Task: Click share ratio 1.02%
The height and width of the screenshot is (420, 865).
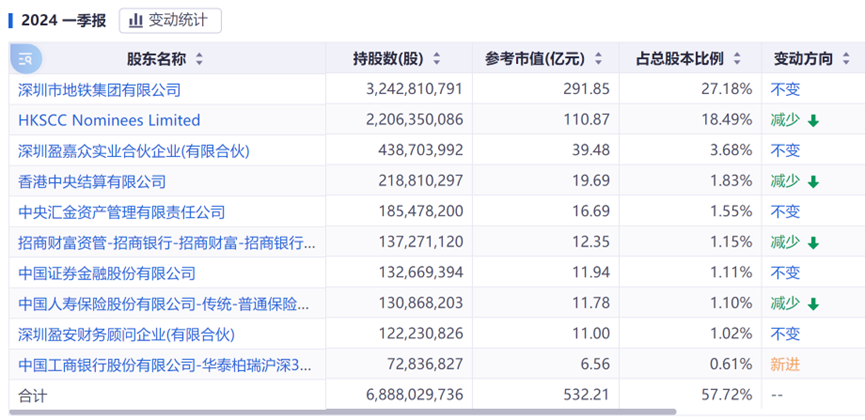Action: pyautogui.click(x=731, y=334)
